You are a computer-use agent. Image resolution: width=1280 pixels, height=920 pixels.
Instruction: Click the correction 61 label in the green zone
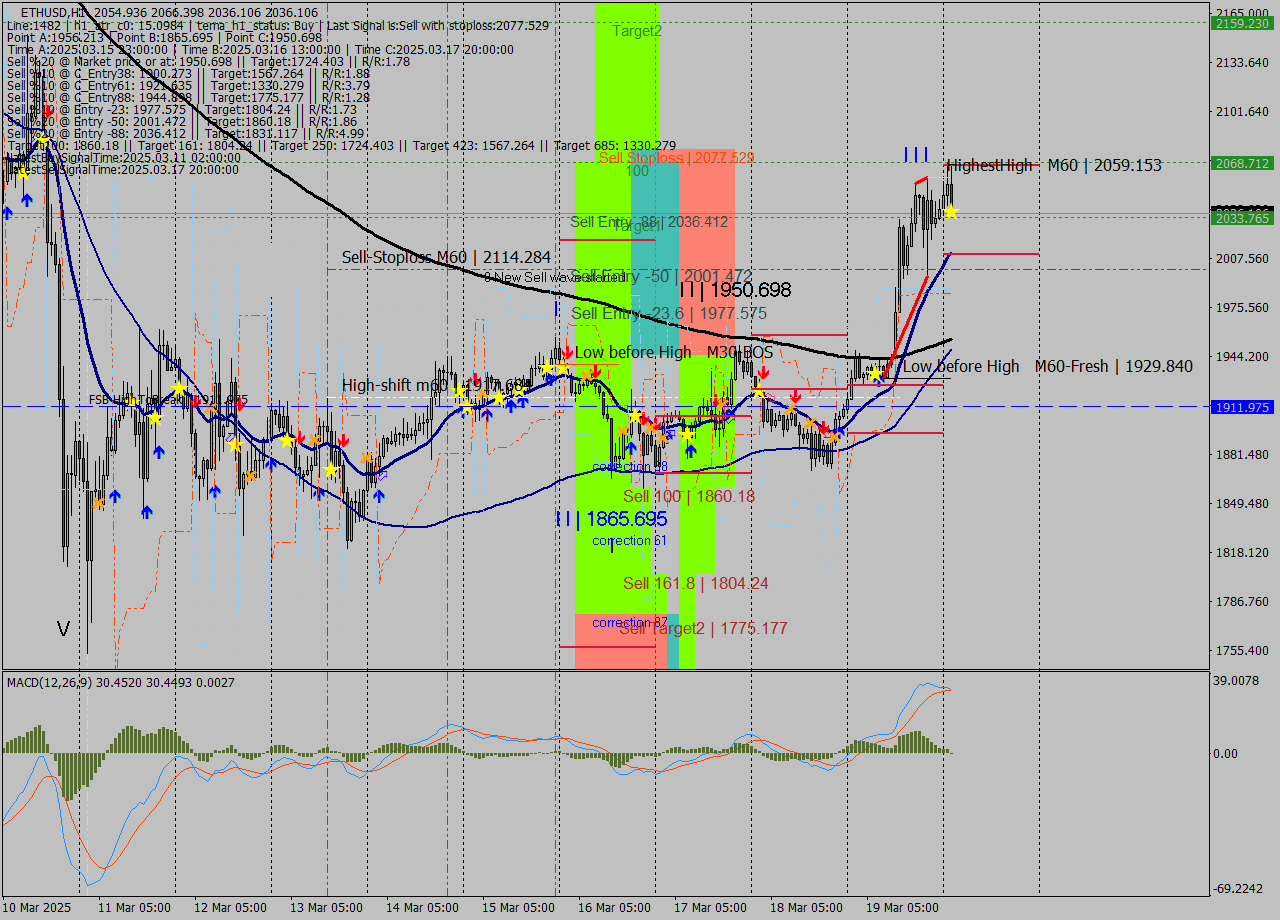pos(628,540)
